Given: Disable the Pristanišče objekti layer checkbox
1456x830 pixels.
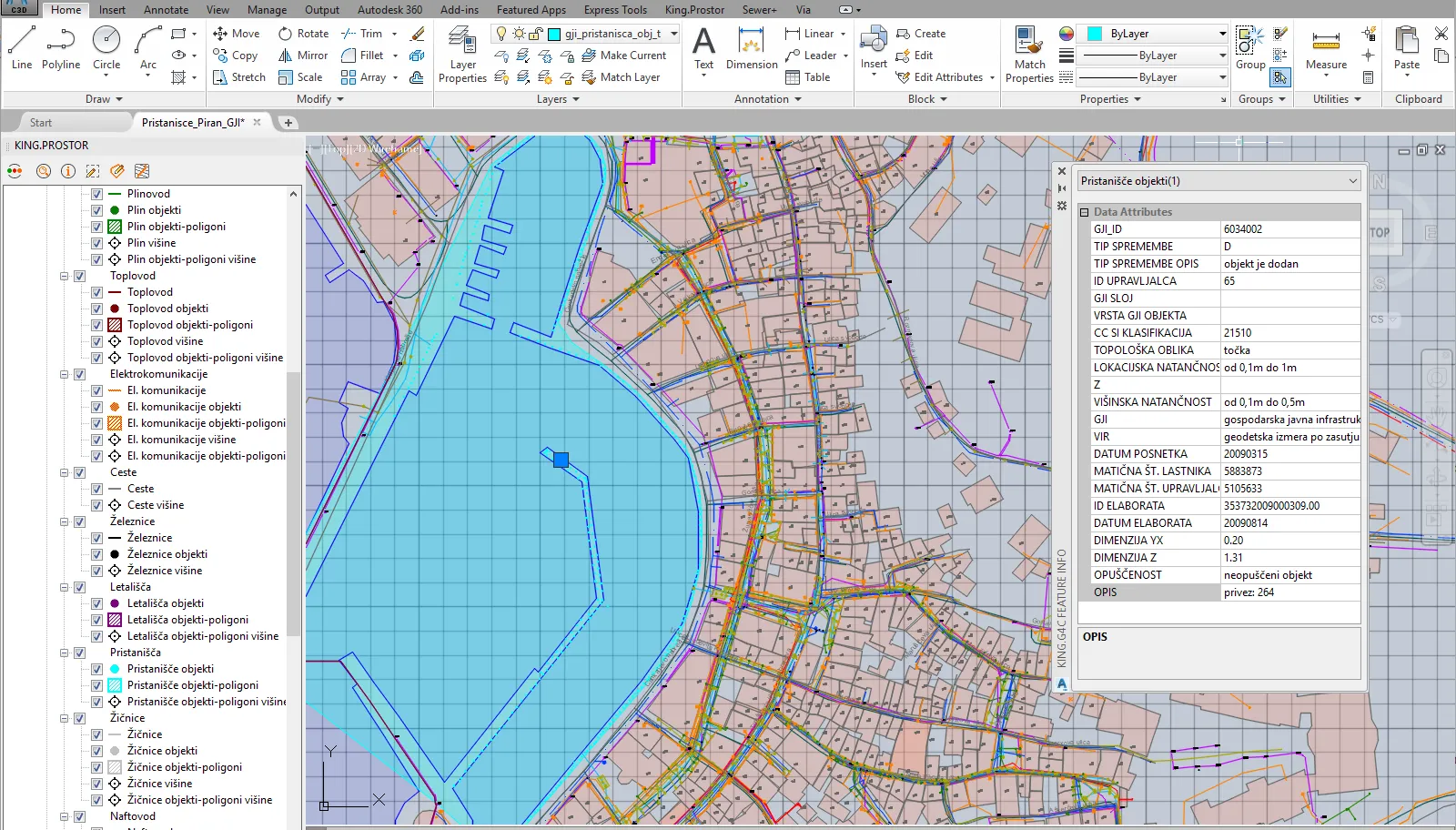Looking at the screenshot, I should coord(96,669).
